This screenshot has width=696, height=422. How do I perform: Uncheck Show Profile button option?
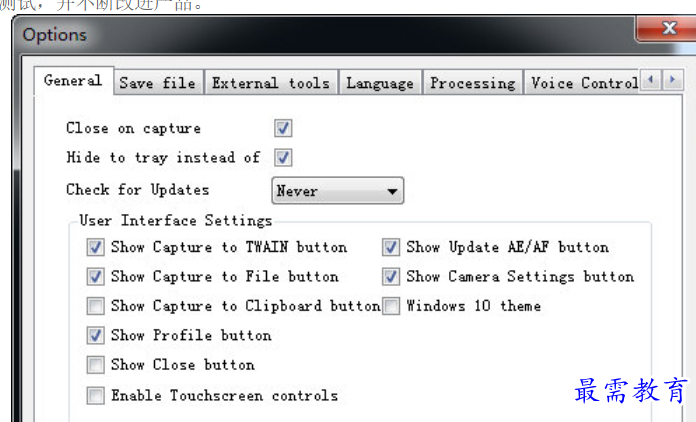(95, 335)
